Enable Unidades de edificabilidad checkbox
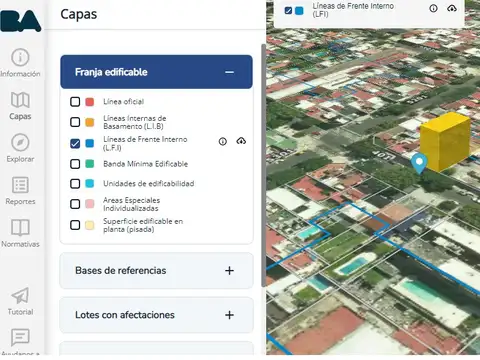The width and height of the screenshot is (480, 360). pos(75,184)
